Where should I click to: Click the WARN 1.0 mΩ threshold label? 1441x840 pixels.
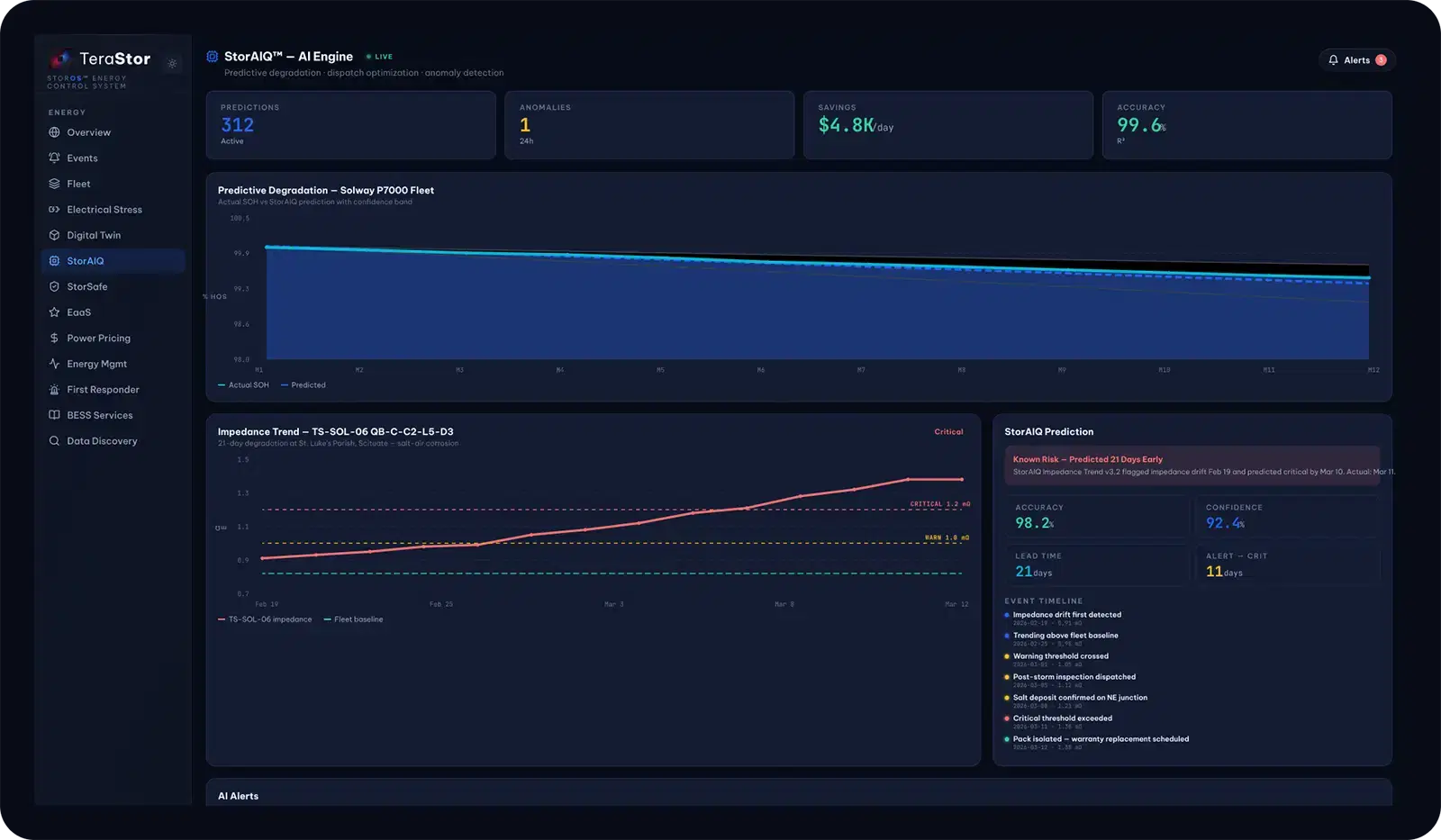(x=947, y=537)
